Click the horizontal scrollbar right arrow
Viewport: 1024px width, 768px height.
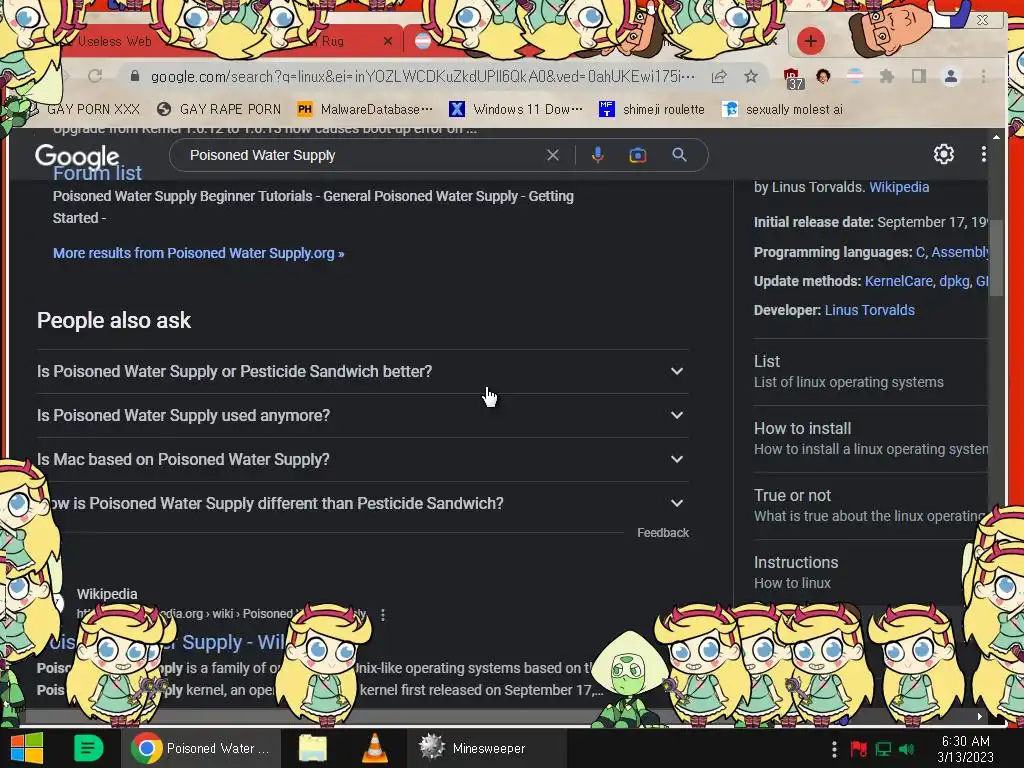(980, 716)
